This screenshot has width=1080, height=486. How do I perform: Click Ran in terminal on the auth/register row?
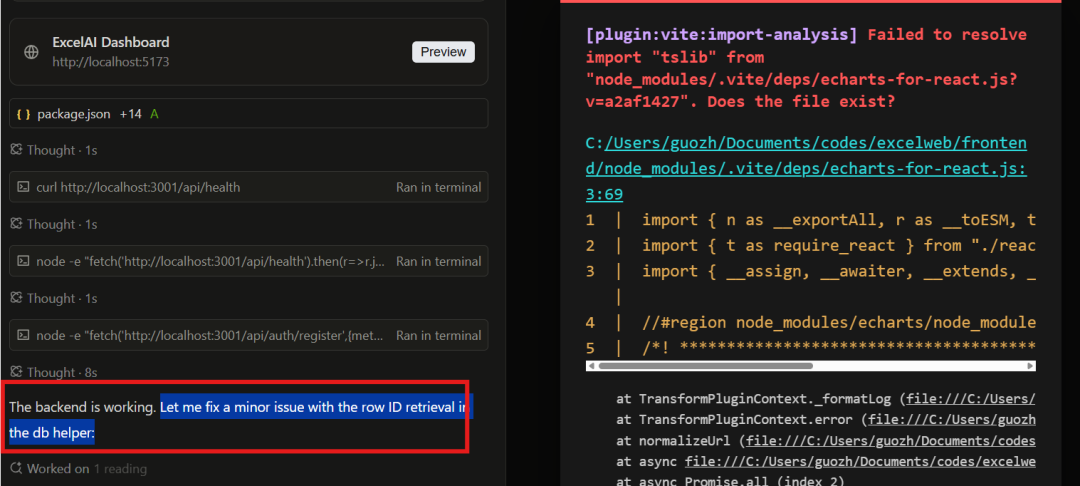click(438, 336)
